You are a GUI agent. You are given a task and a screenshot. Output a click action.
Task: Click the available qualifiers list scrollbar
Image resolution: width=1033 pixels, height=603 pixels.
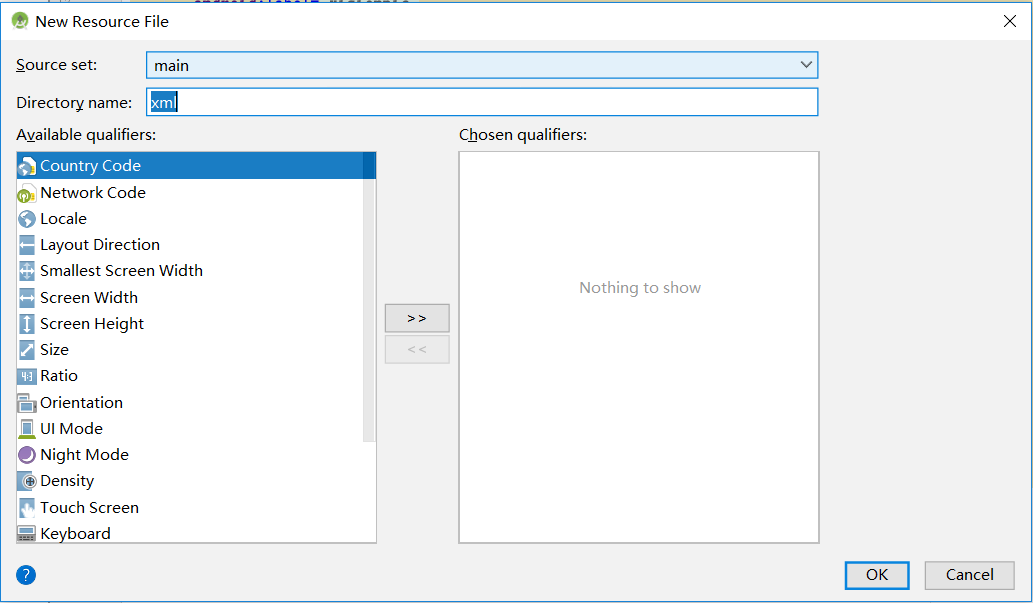click(x=369, y=300)
